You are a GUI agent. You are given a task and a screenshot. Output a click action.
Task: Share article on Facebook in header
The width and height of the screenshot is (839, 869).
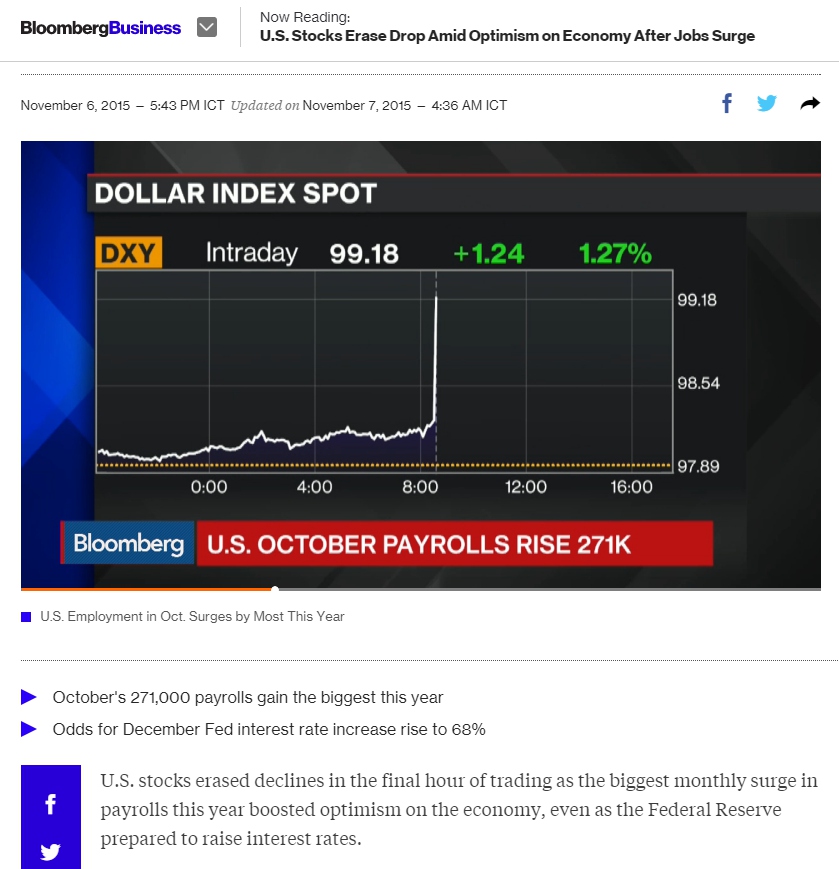click(727, 103)
